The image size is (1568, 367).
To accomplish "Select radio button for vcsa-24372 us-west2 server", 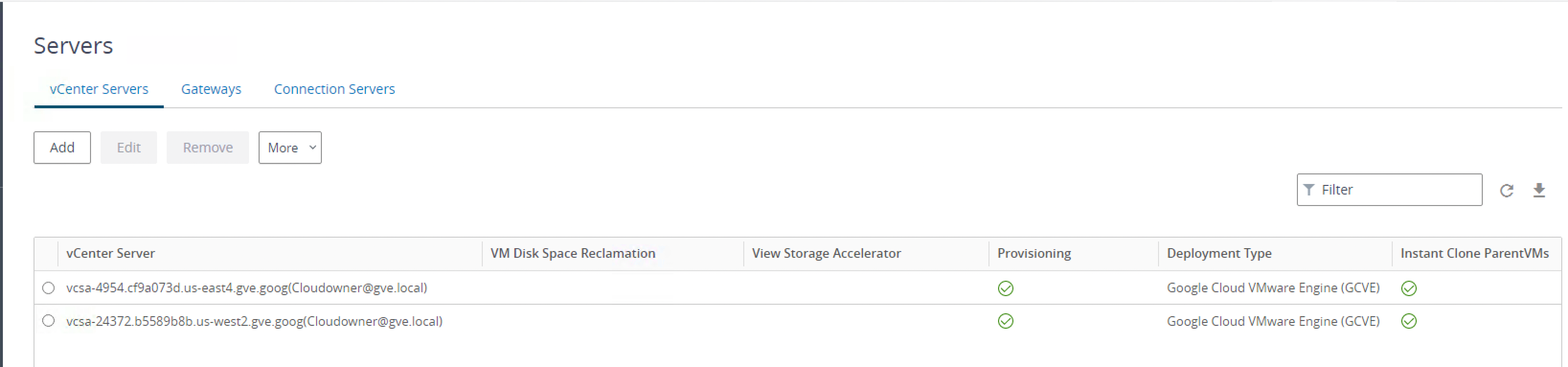I will [x=49, y=321].
